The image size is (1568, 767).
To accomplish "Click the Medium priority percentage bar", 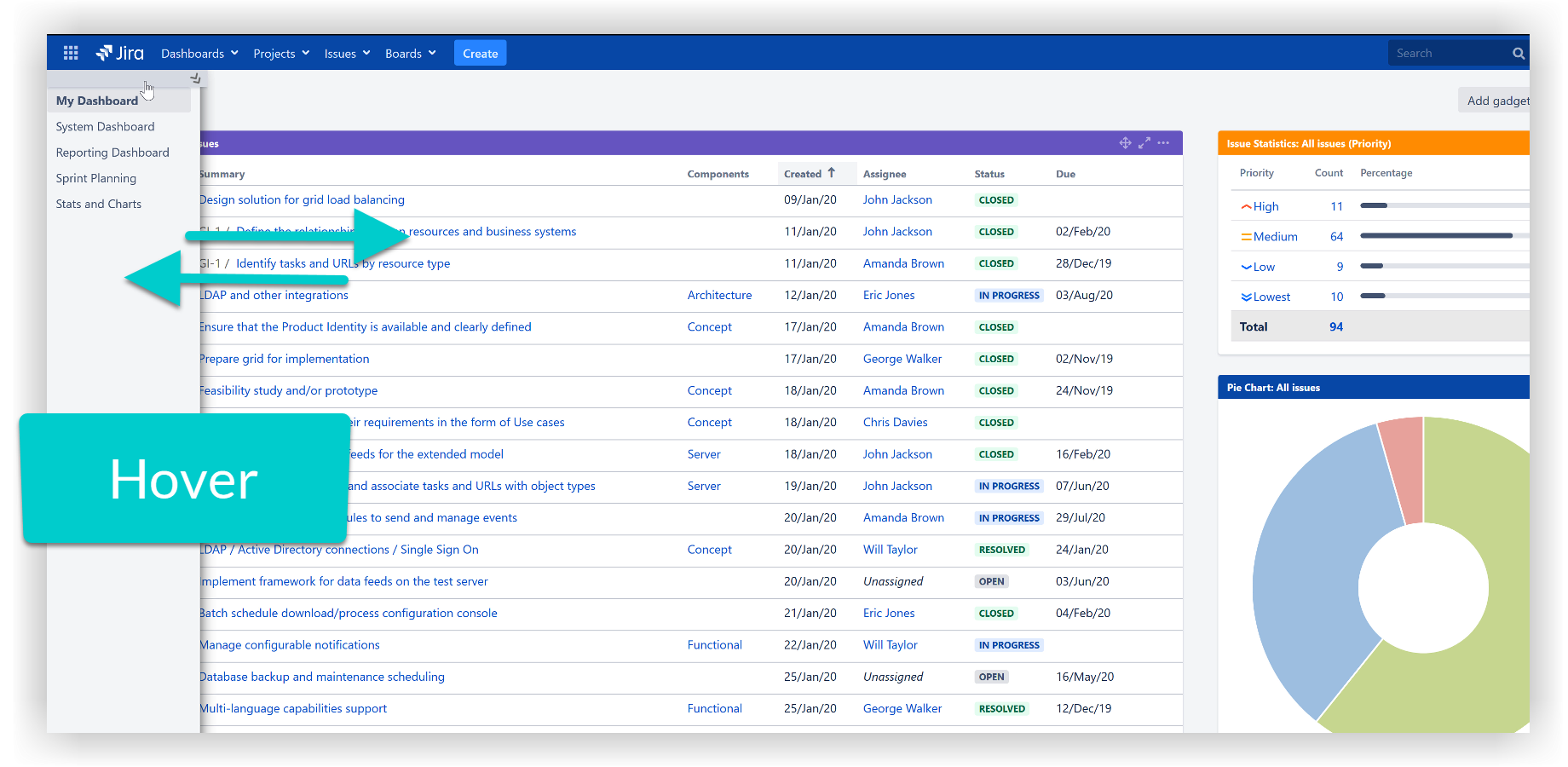I will (1437, 236).
